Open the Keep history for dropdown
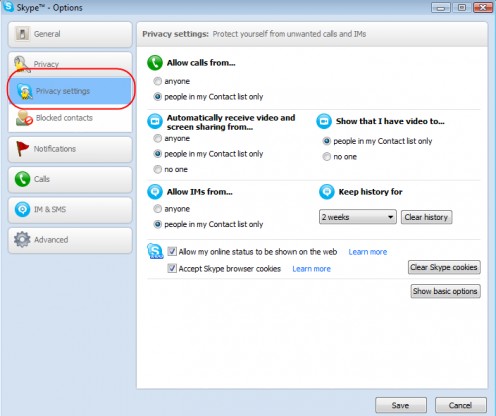This screenshot has width=496, height=416. tap(358, 217)
